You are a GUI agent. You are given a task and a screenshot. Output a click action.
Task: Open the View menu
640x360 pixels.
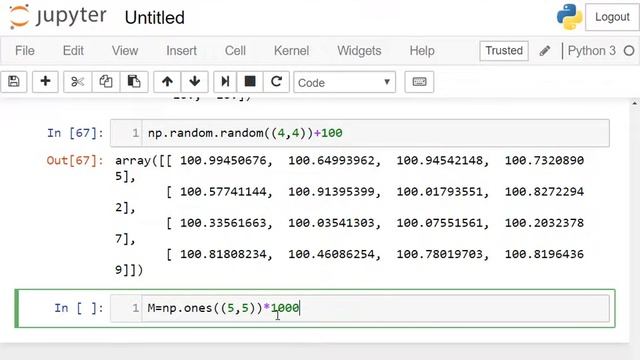tap(125, 51)
